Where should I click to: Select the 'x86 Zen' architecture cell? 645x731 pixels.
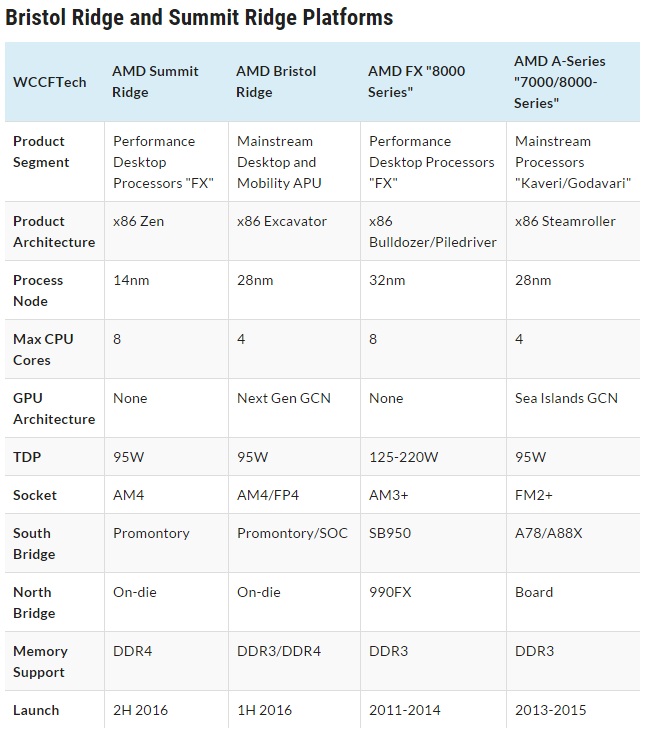[x=139, y=221]
